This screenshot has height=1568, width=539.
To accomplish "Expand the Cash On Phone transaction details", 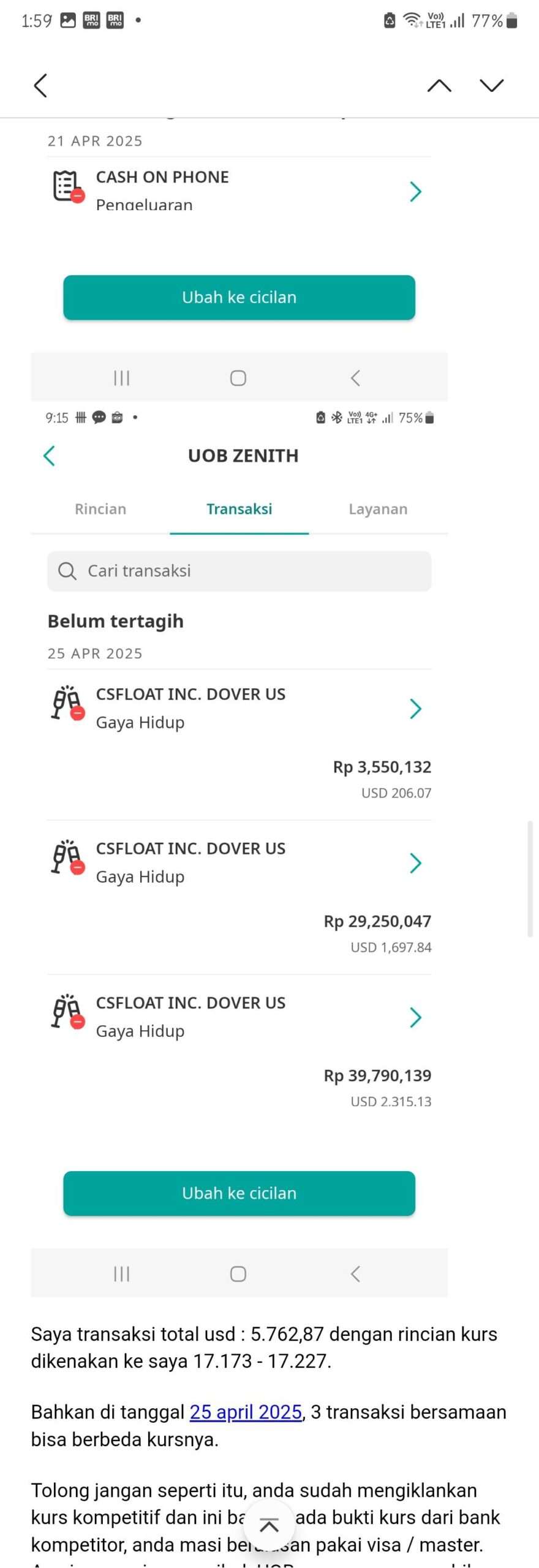I will (x=415, y=192).
